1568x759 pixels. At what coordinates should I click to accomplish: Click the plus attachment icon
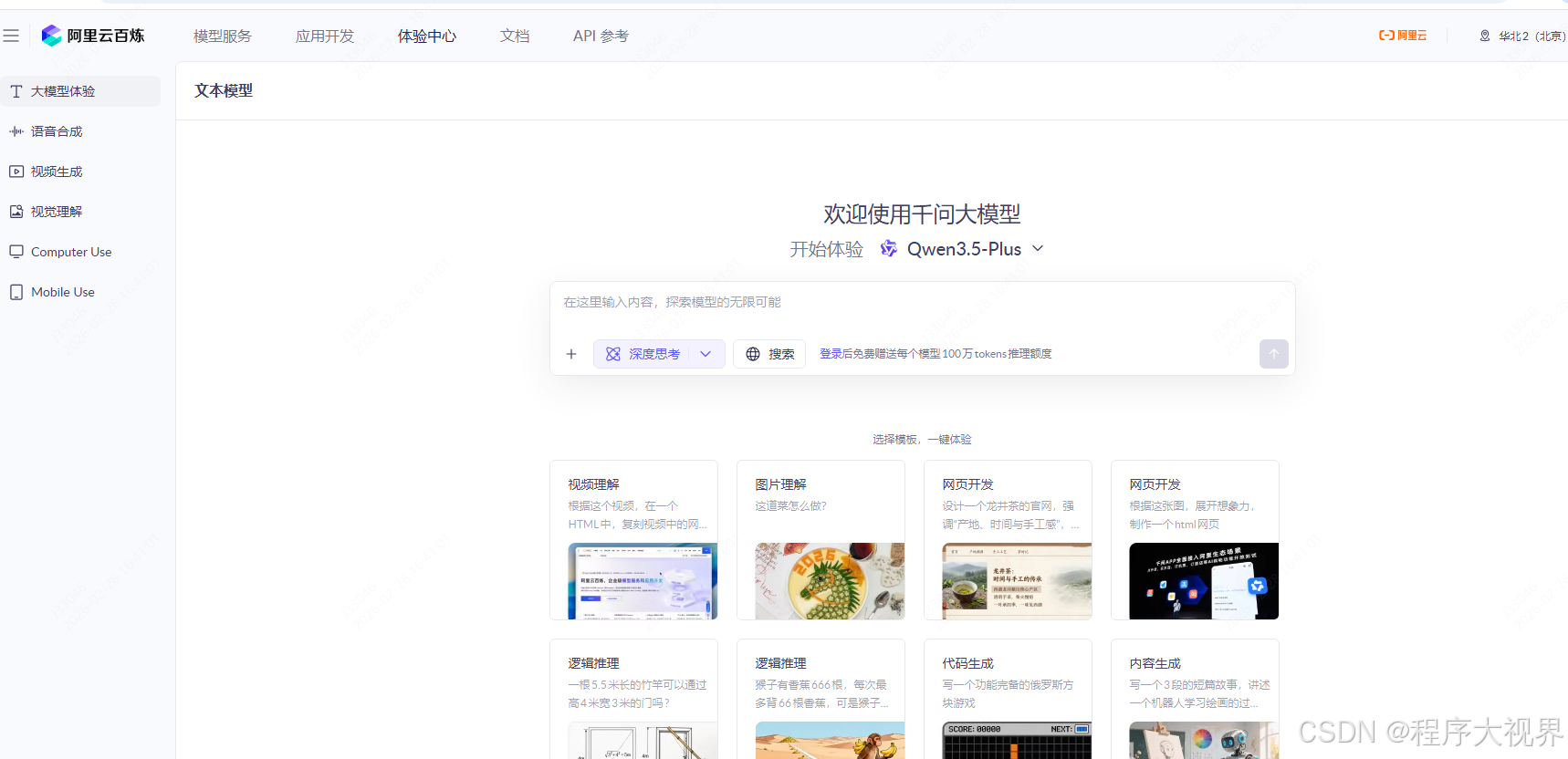coord(571,354)
